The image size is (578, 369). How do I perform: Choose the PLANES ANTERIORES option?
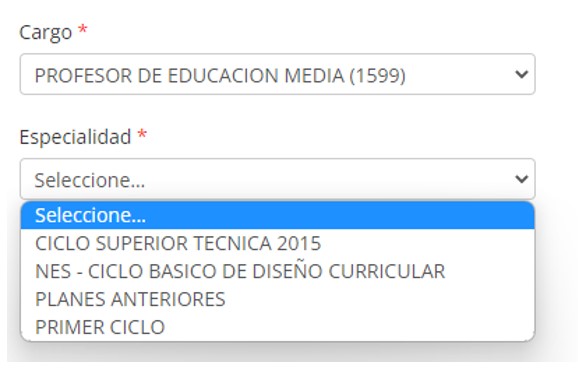coord(278,299)
